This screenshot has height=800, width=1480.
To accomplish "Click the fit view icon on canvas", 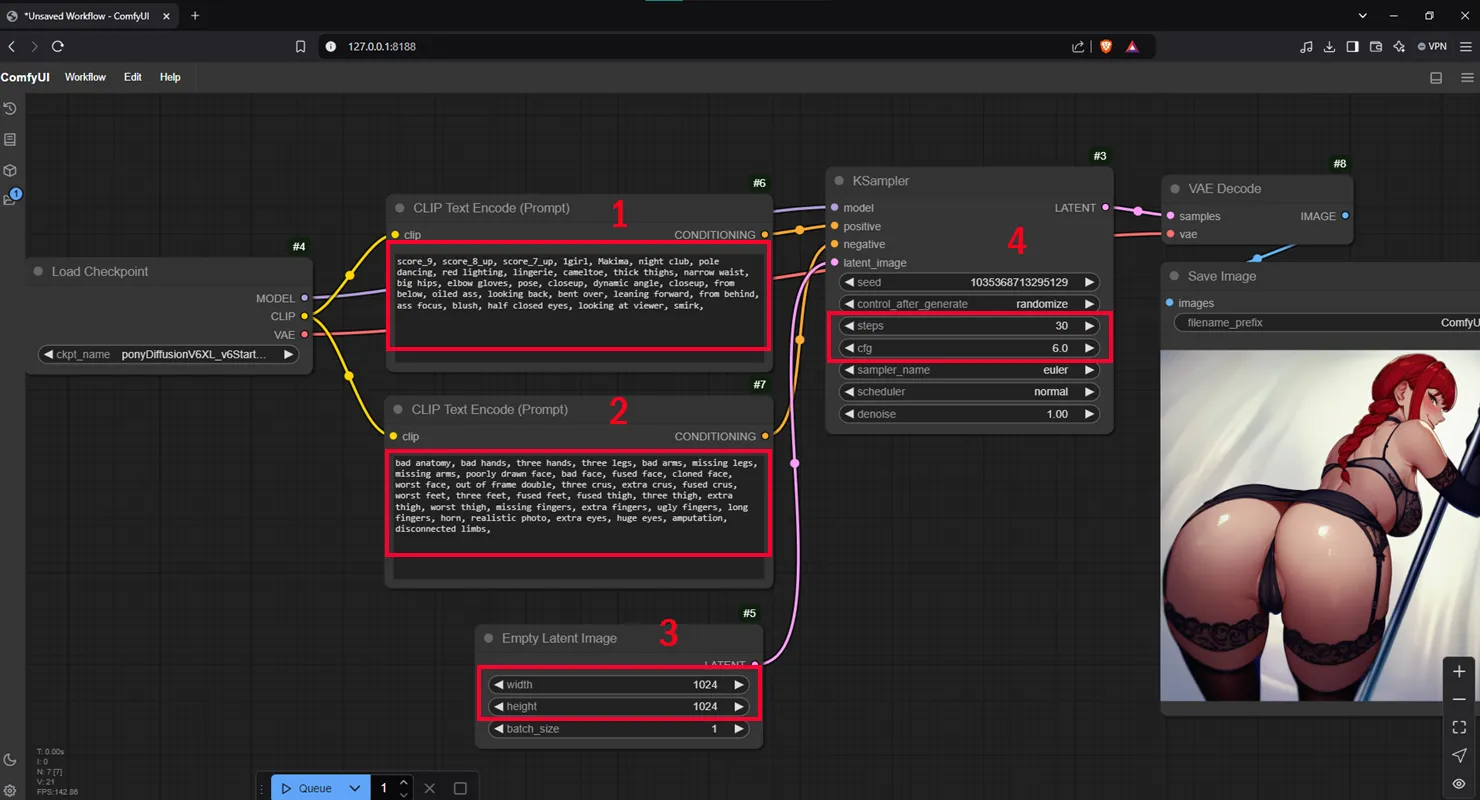I will (1459, 727).
